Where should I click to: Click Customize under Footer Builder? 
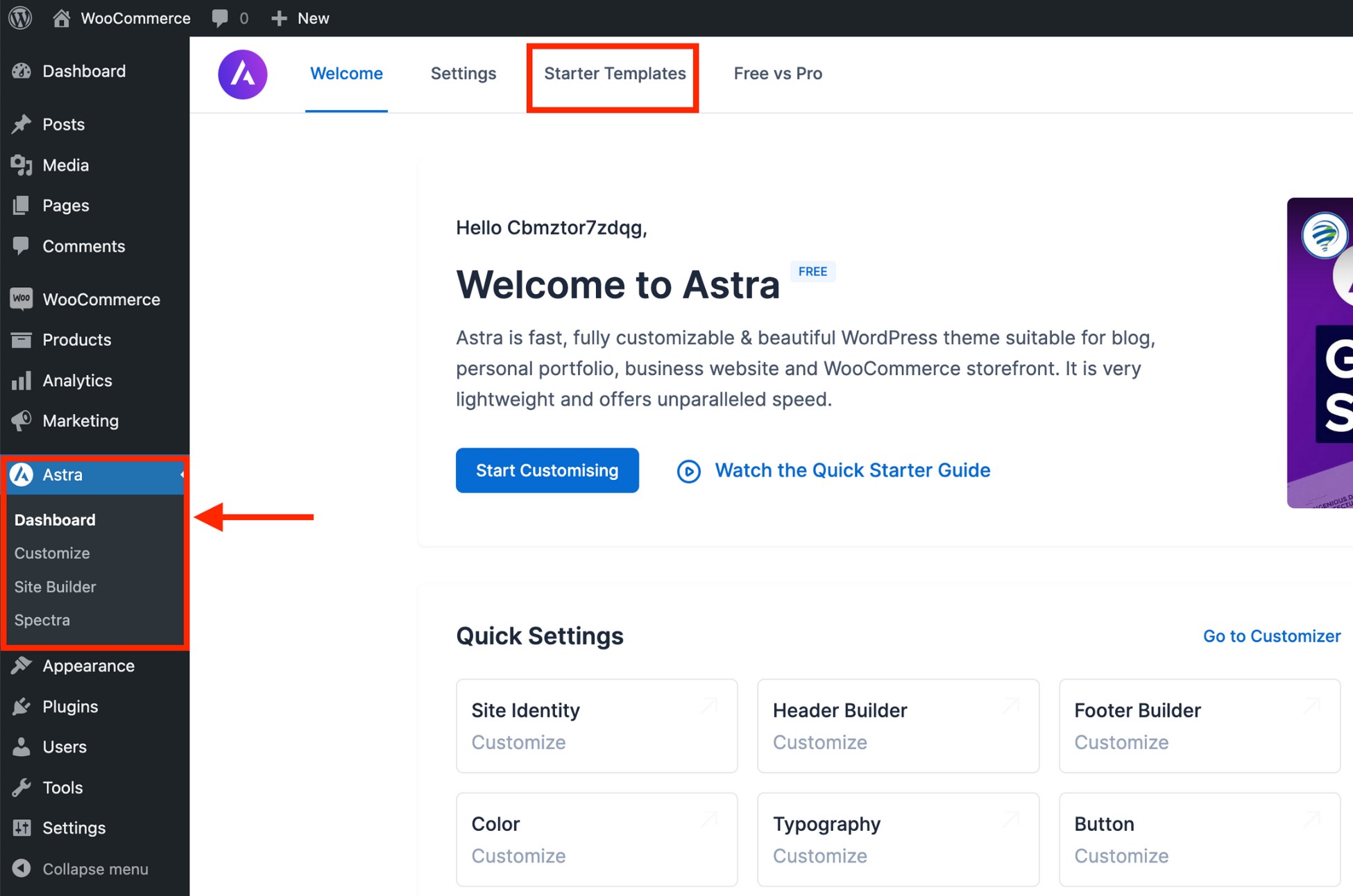pos(1121,742)
